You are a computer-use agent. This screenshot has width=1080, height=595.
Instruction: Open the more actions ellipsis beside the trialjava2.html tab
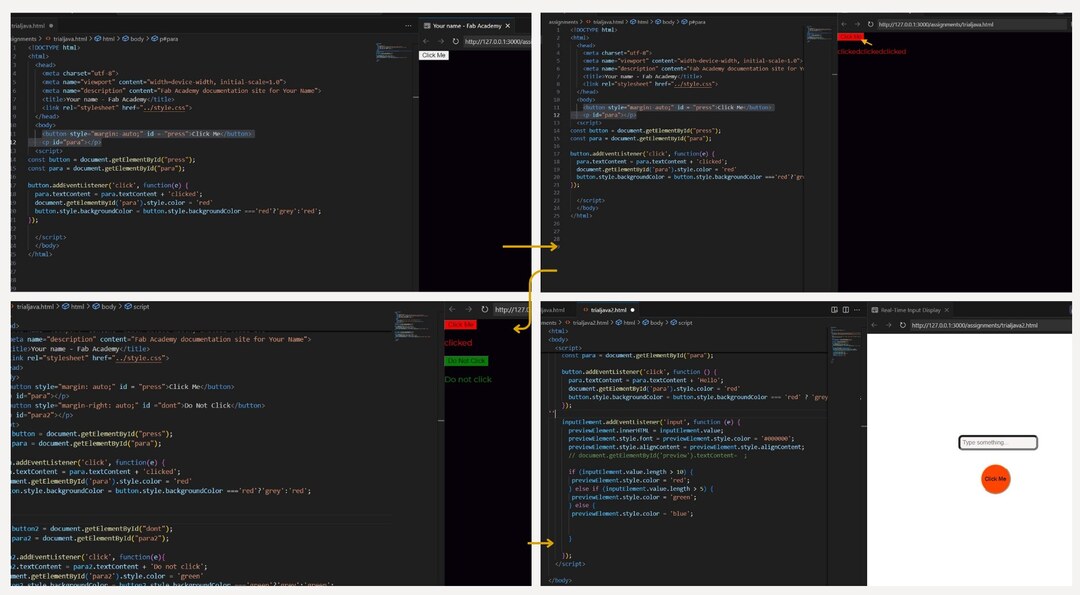(x=857, y=310)
